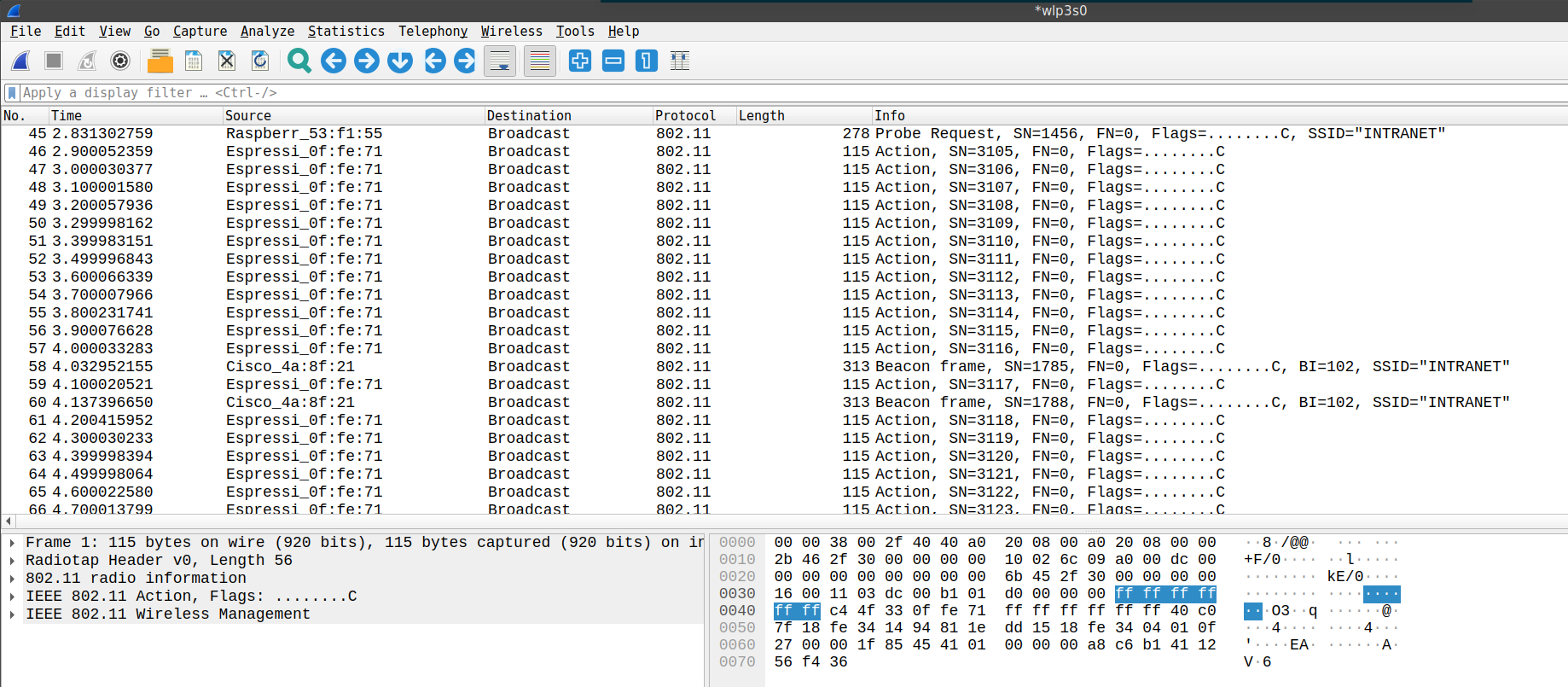Screen dimensions: 1568x687
Task: Open the Go menu
Action: (152, 31)
